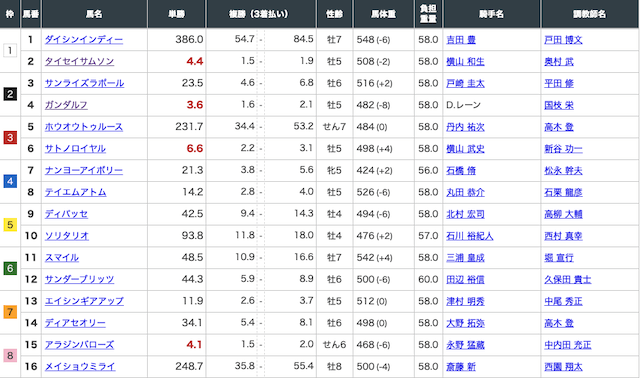Screen dimensions: 640x378
Task: Open trainer 中内田 充正 profile
Action: click(568, 345)
